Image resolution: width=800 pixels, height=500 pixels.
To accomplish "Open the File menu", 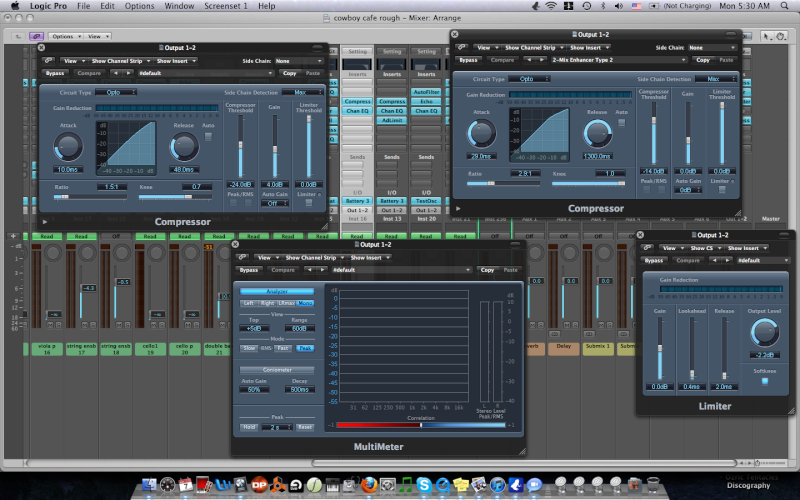I will coord(83,6).
